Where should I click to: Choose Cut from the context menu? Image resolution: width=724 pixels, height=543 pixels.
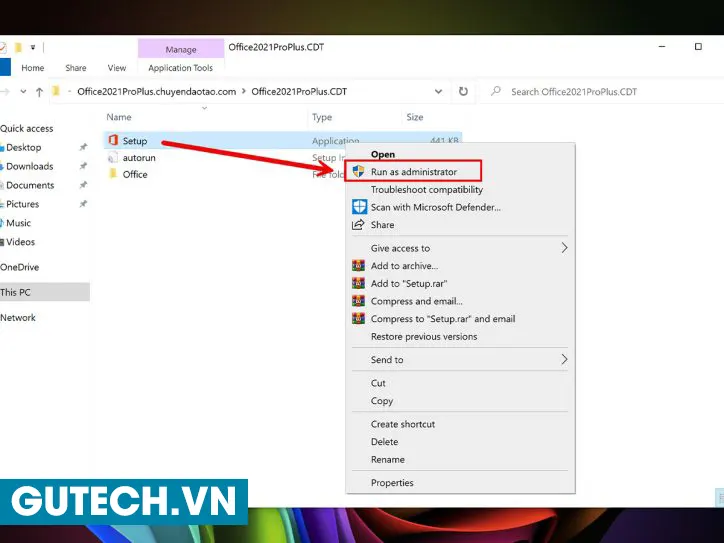pyautogui.click(x=378, y=383)
